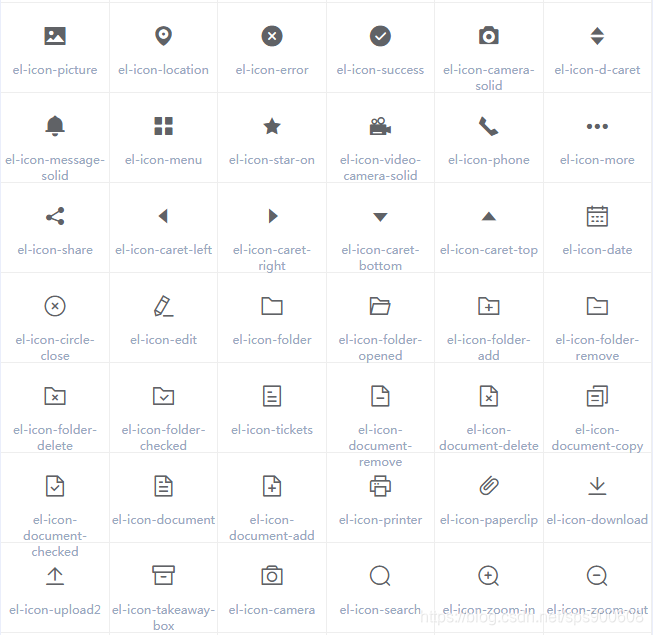Viewport: 653px width, 635px height.
Task: Select the star-on icon
Action: (272, 127)
